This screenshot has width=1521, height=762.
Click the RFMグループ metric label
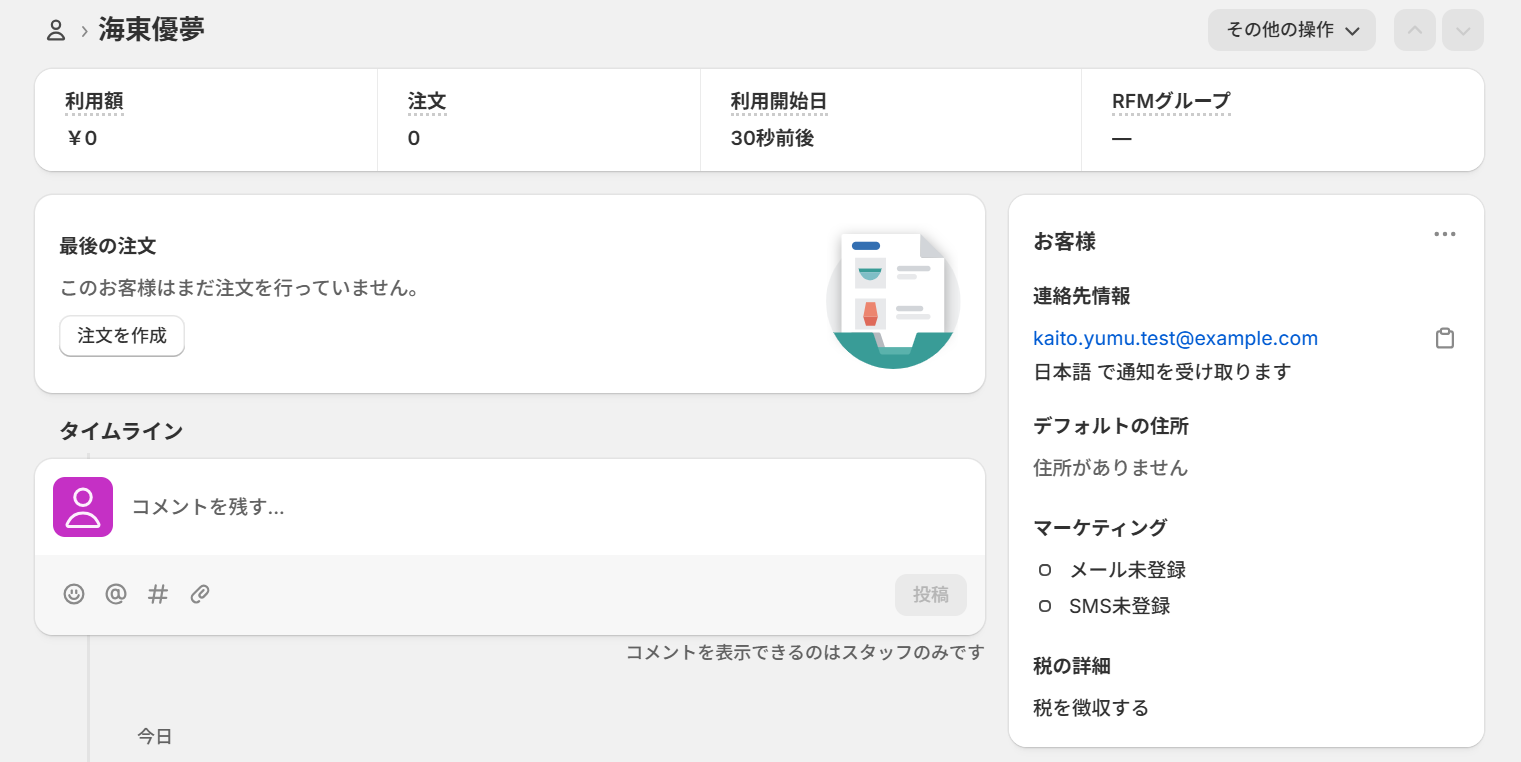pyautogui.click(x=1171, y=101)
